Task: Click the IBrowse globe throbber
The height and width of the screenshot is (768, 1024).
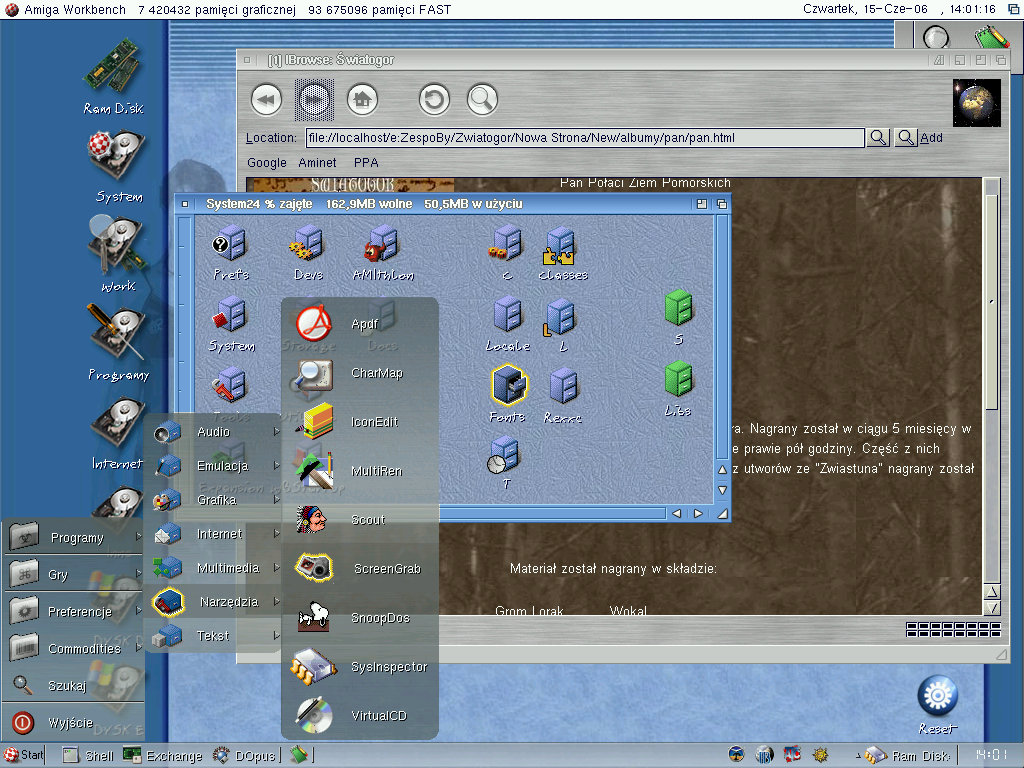Action: coord(976,103)
